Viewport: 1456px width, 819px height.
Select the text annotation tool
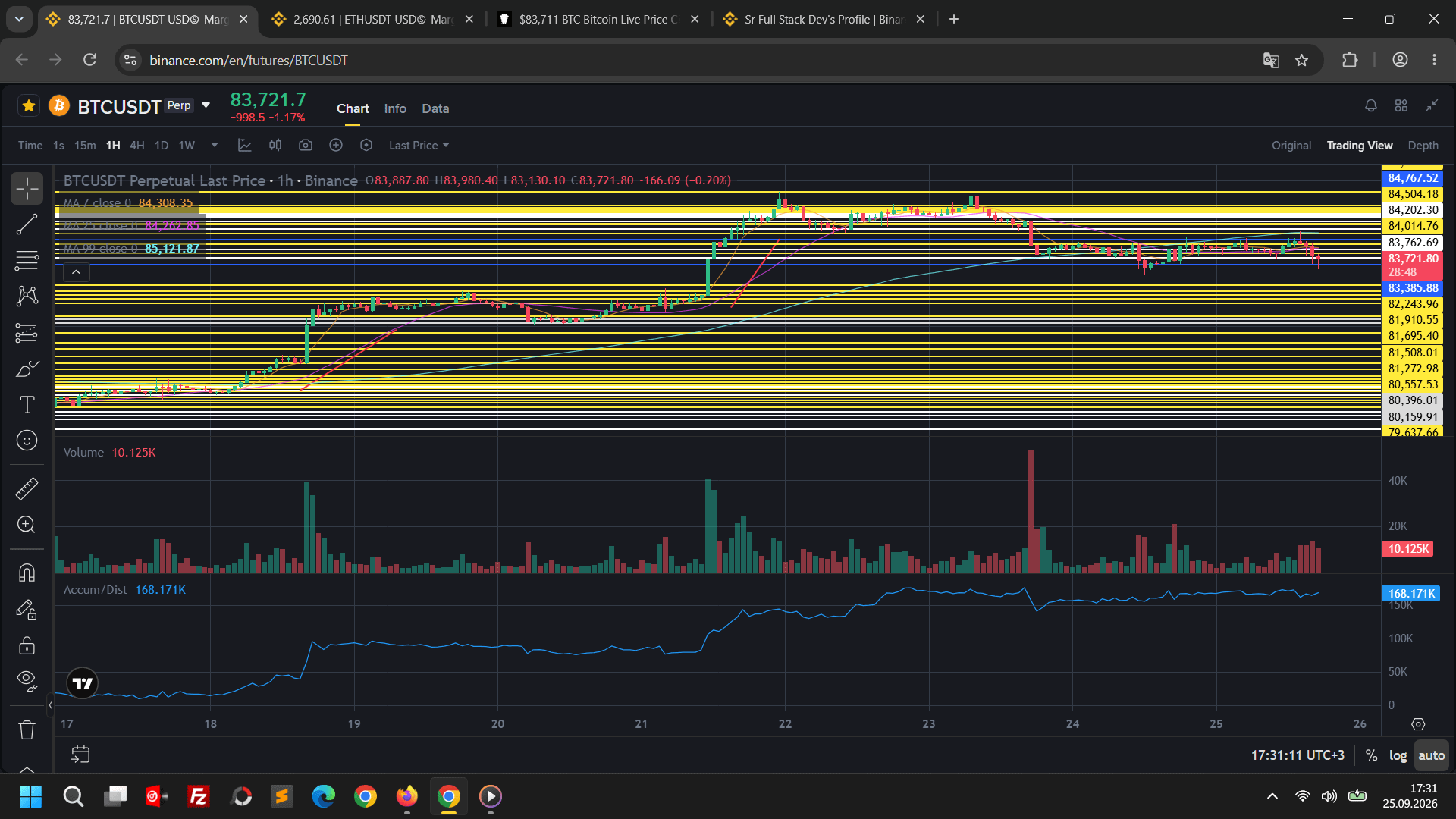click(x=27, y=405)
